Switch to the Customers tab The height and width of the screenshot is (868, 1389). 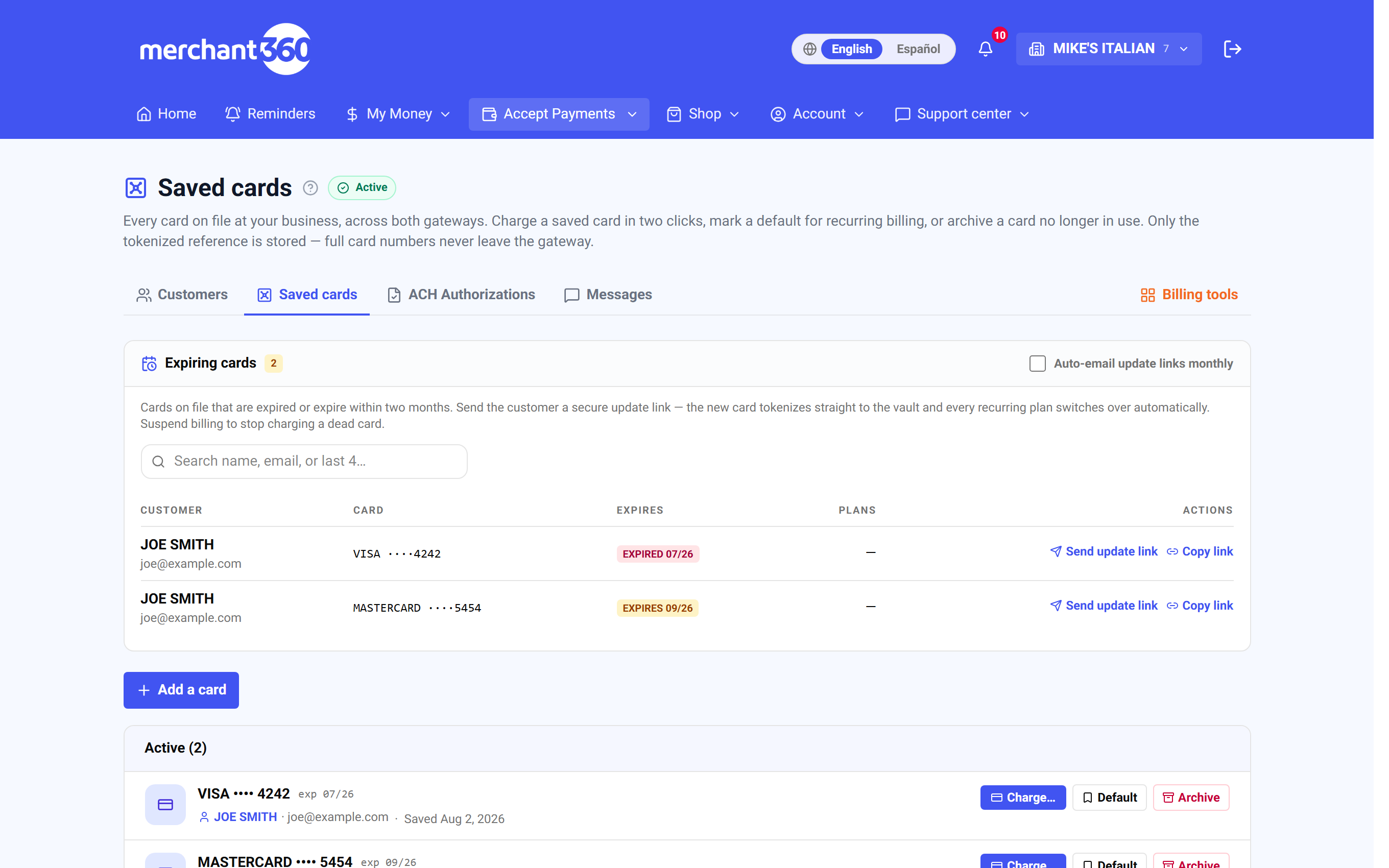(181, 295)
